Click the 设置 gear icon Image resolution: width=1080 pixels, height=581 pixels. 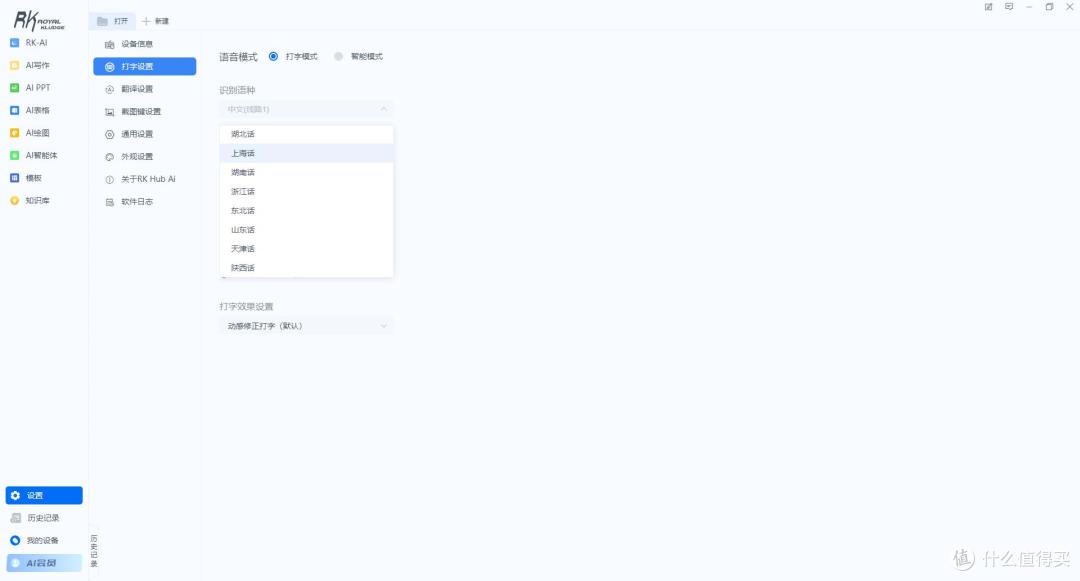[15, 496]
